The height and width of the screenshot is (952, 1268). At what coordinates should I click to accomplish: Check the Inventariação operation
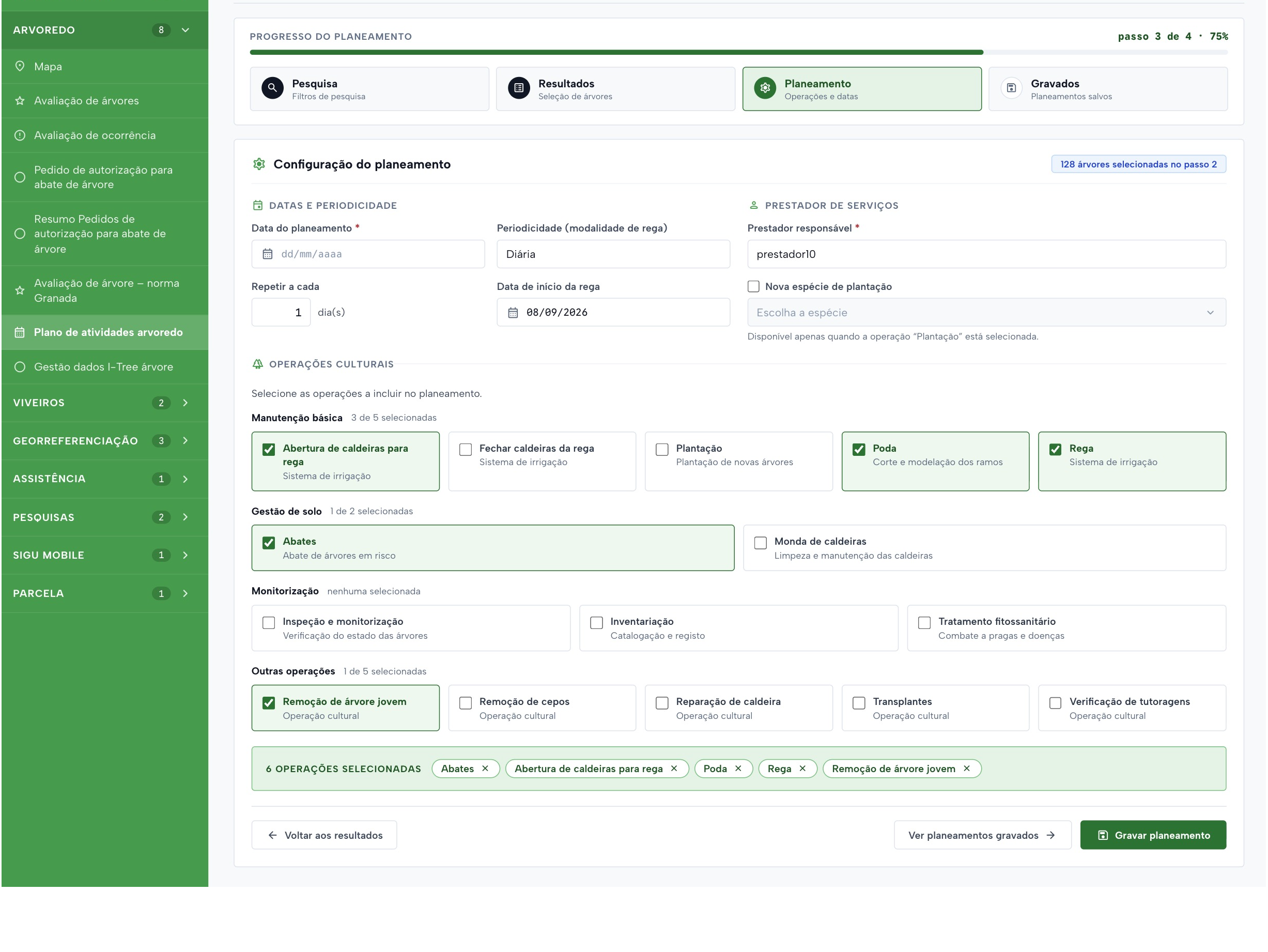[597, 623]
